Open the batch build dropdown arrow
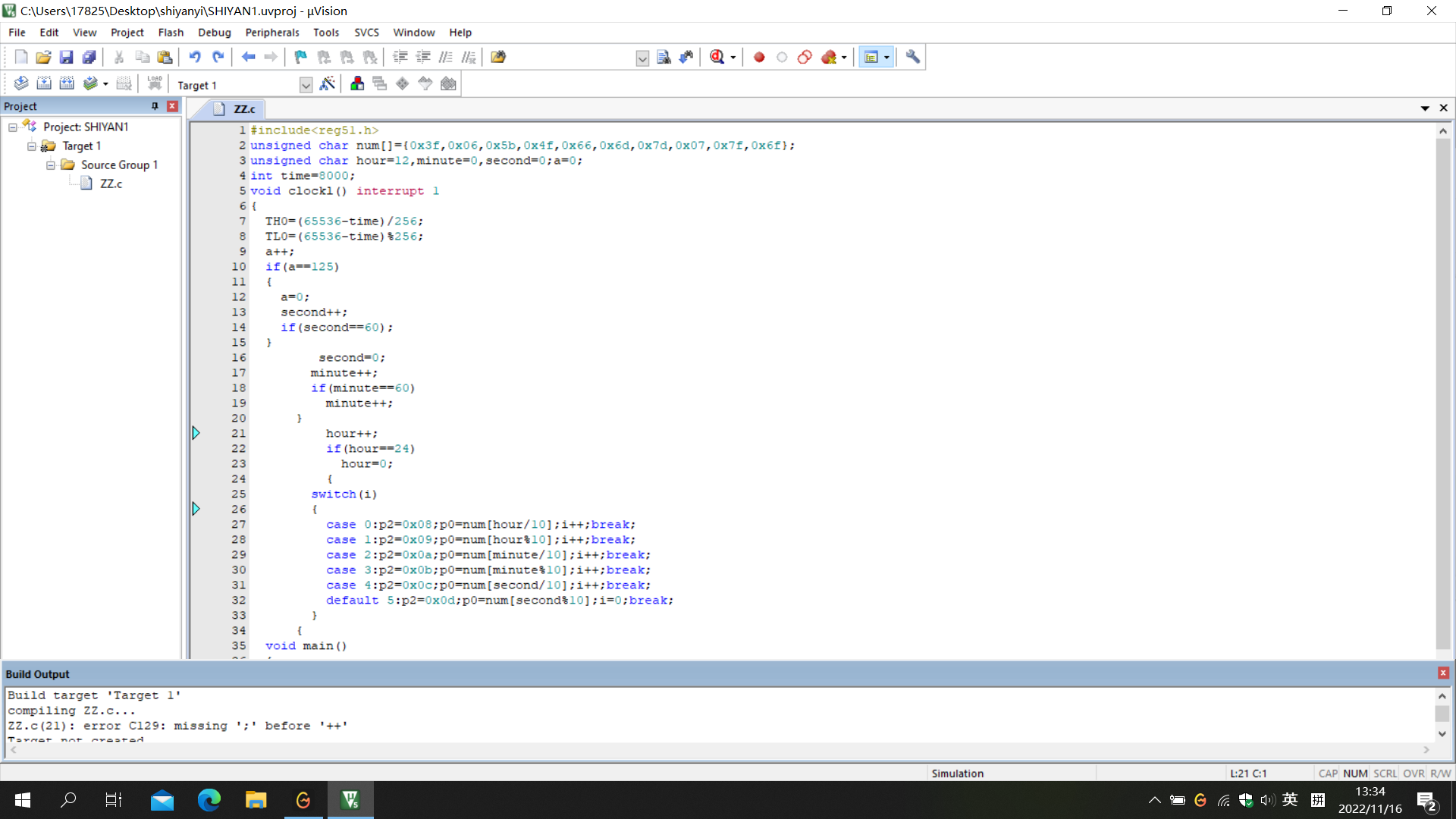1456x819 pixels. (105, 84)
